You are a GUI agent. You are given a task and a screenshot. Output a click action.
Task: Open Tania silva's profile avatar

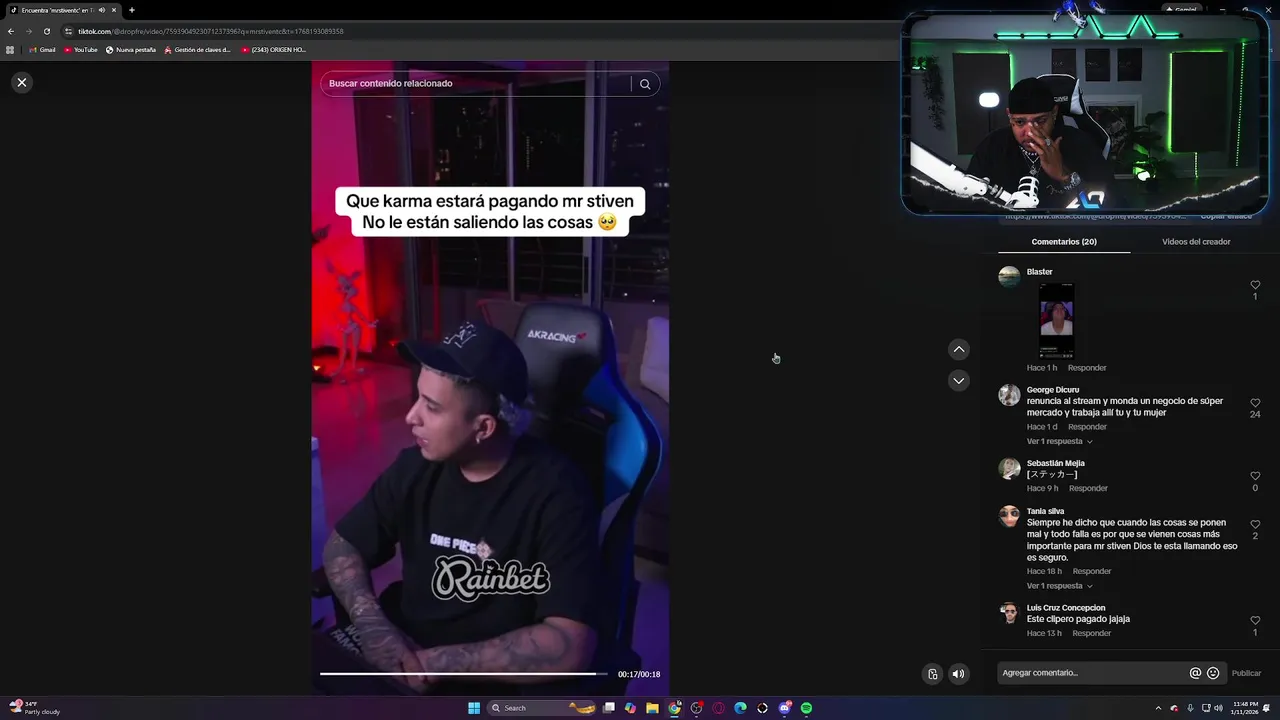point(1009,516)
